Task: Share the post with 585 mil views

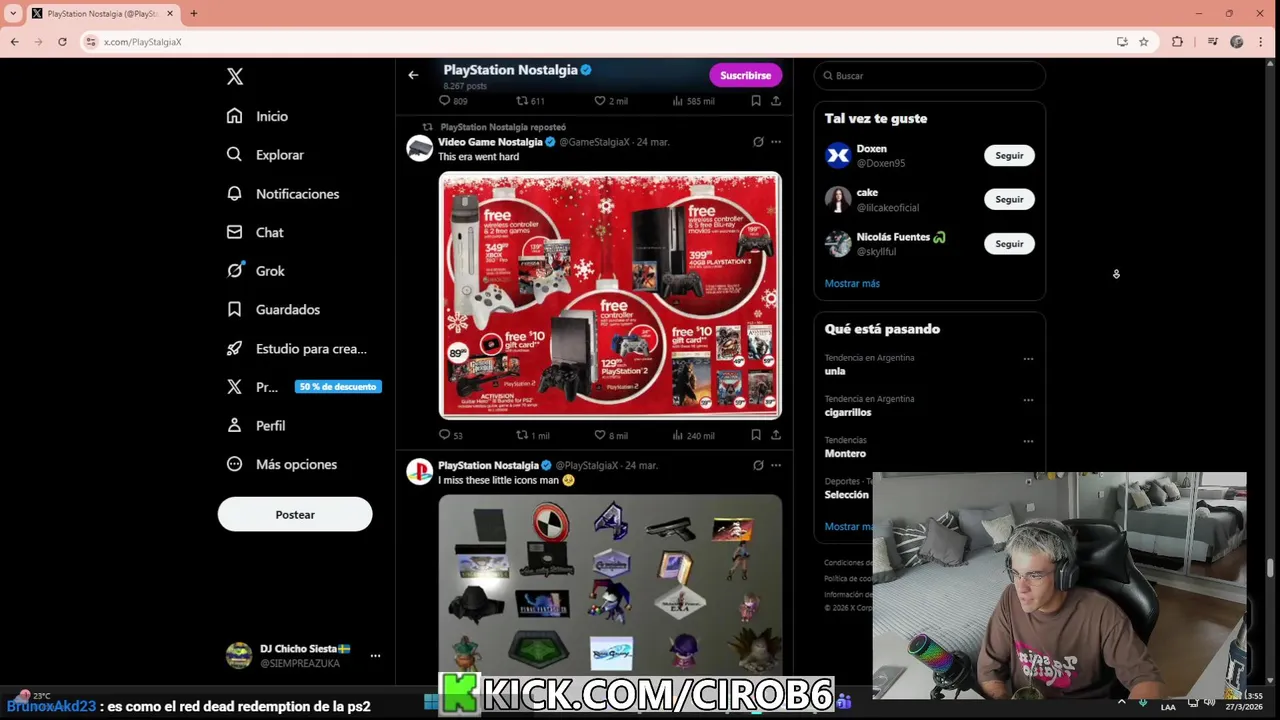Action: tap(776, 101)
